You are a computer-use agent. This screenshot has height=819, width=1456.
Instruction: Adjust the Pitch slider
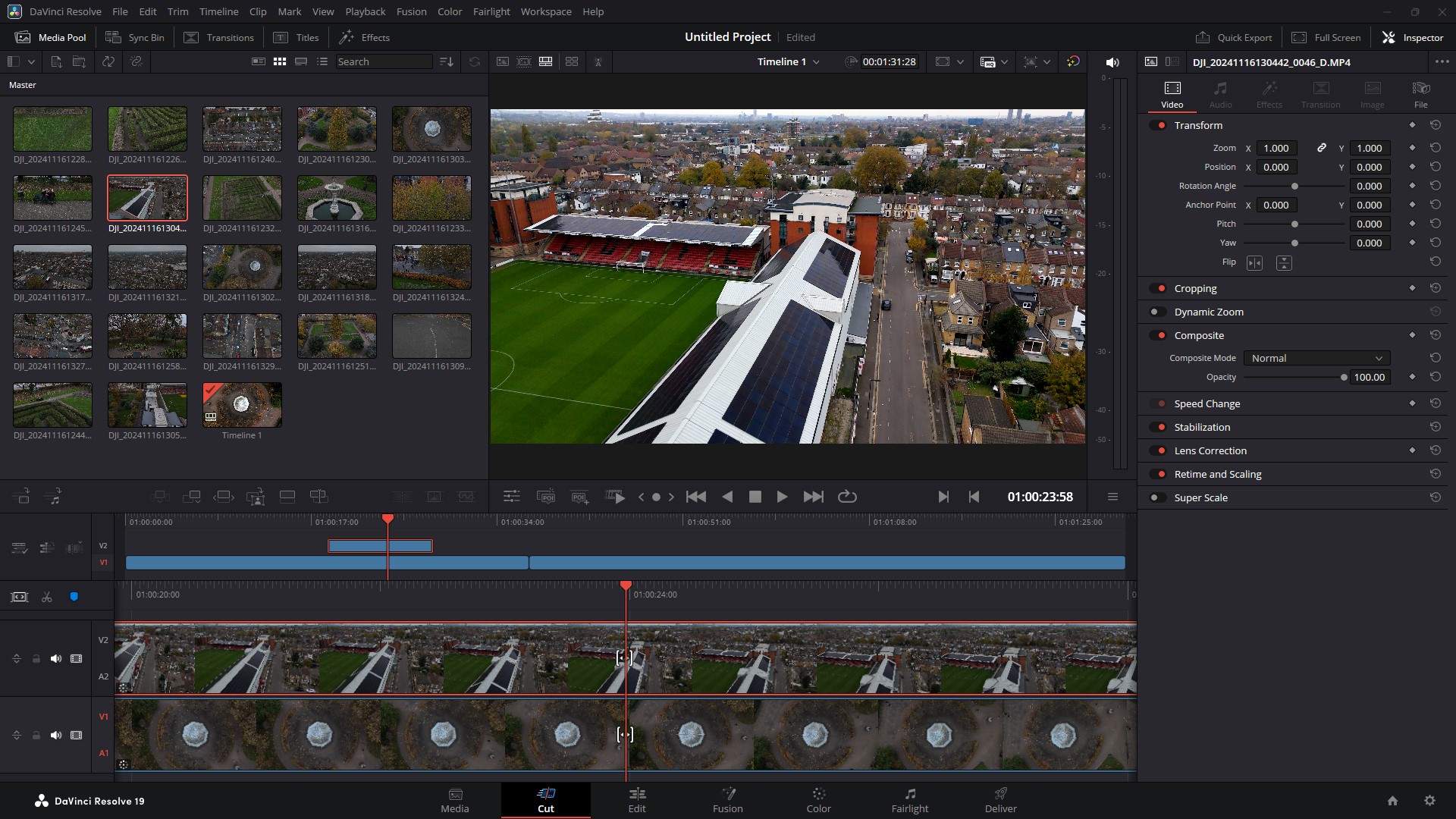click(1294, 224)
